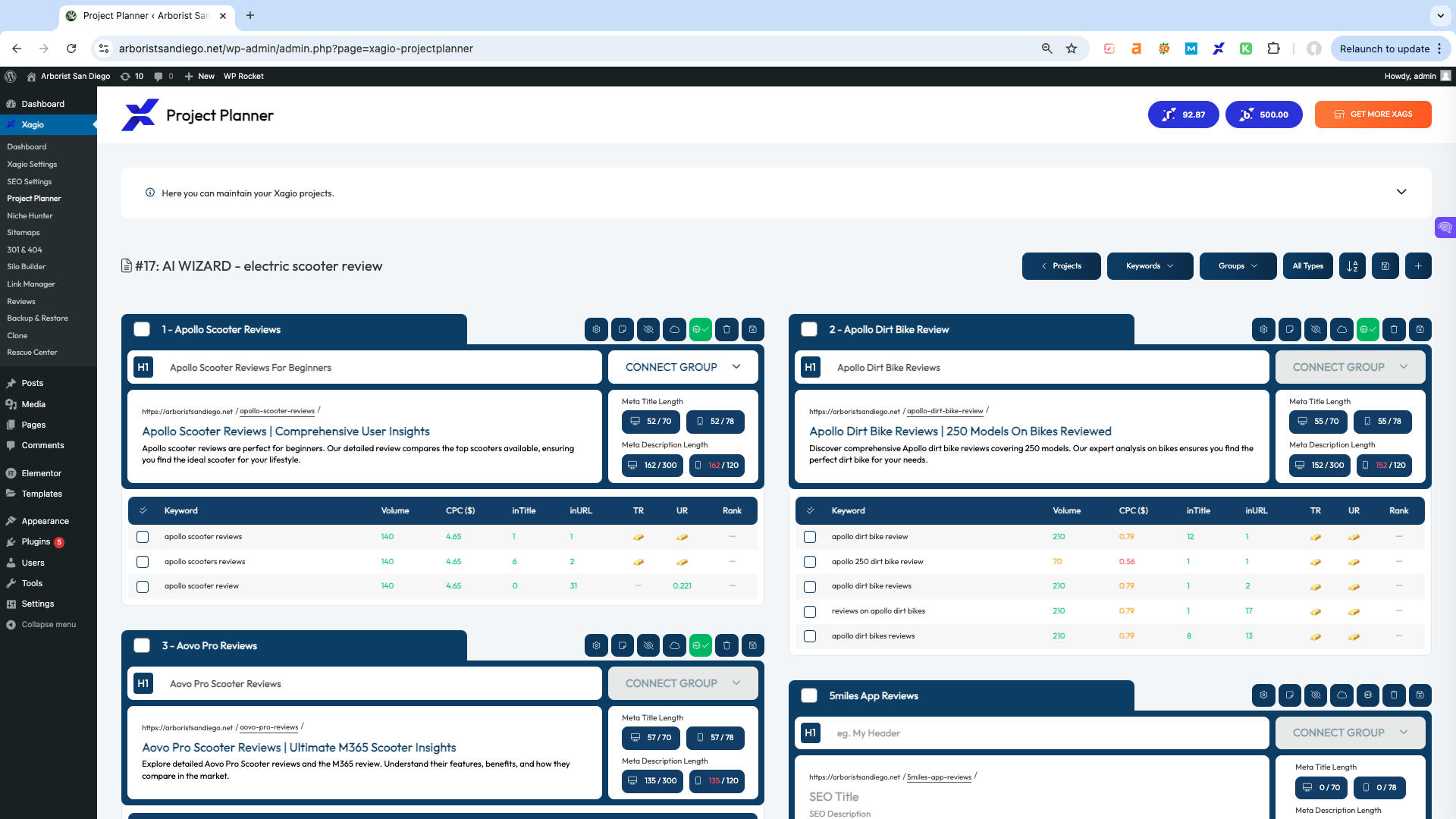Select keyword 'apollo 250 dirt bike review' checkbox
1456x819 pixels.
810,562
